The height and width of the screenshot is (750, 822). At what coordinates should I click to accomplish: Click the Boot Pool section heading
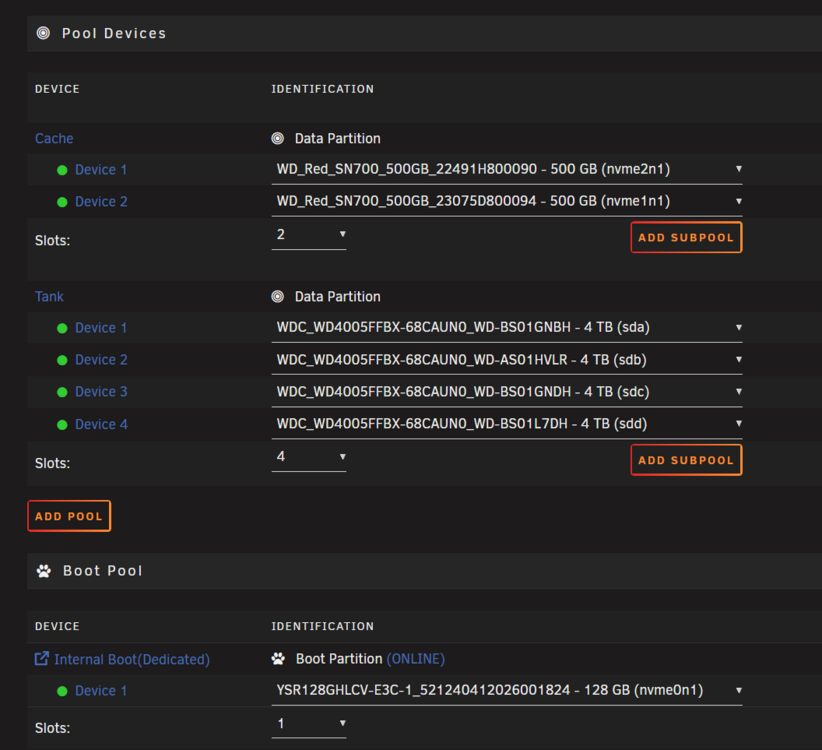[103, 571]
